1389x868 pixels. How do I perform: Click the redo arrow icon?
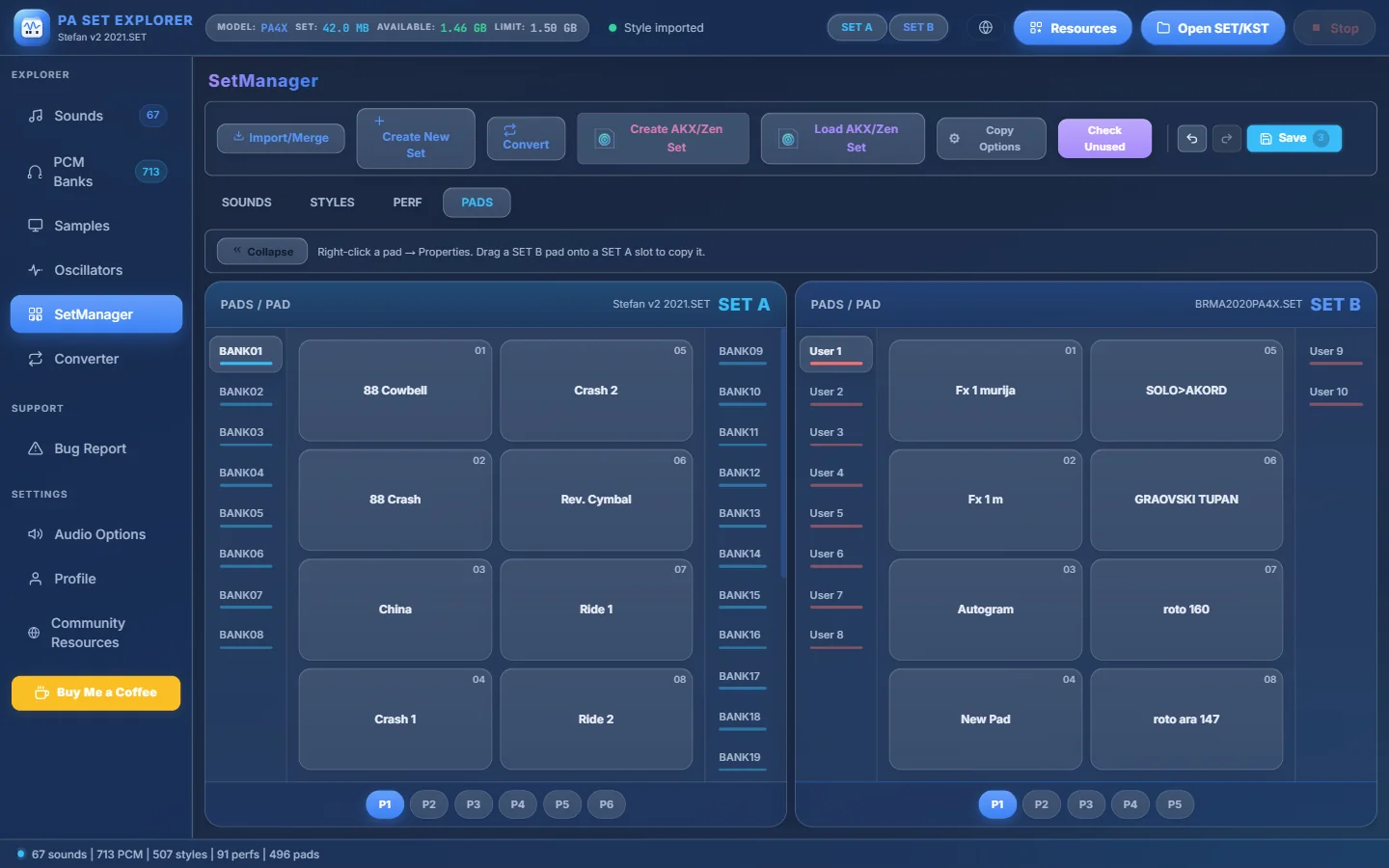point(1226,139)
